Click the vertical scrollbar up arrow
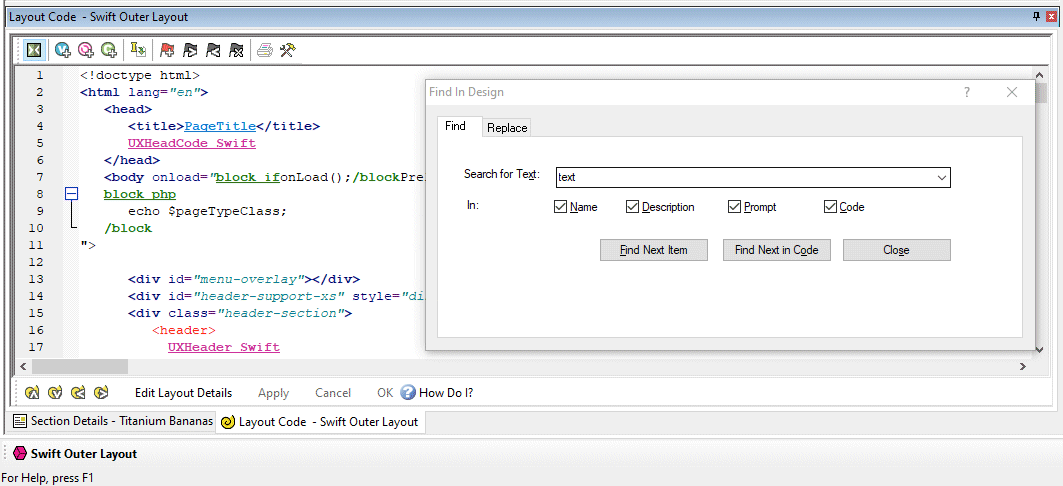Image resolution: width=1063 pixels, height=486 pixels. coord(1041,75)
